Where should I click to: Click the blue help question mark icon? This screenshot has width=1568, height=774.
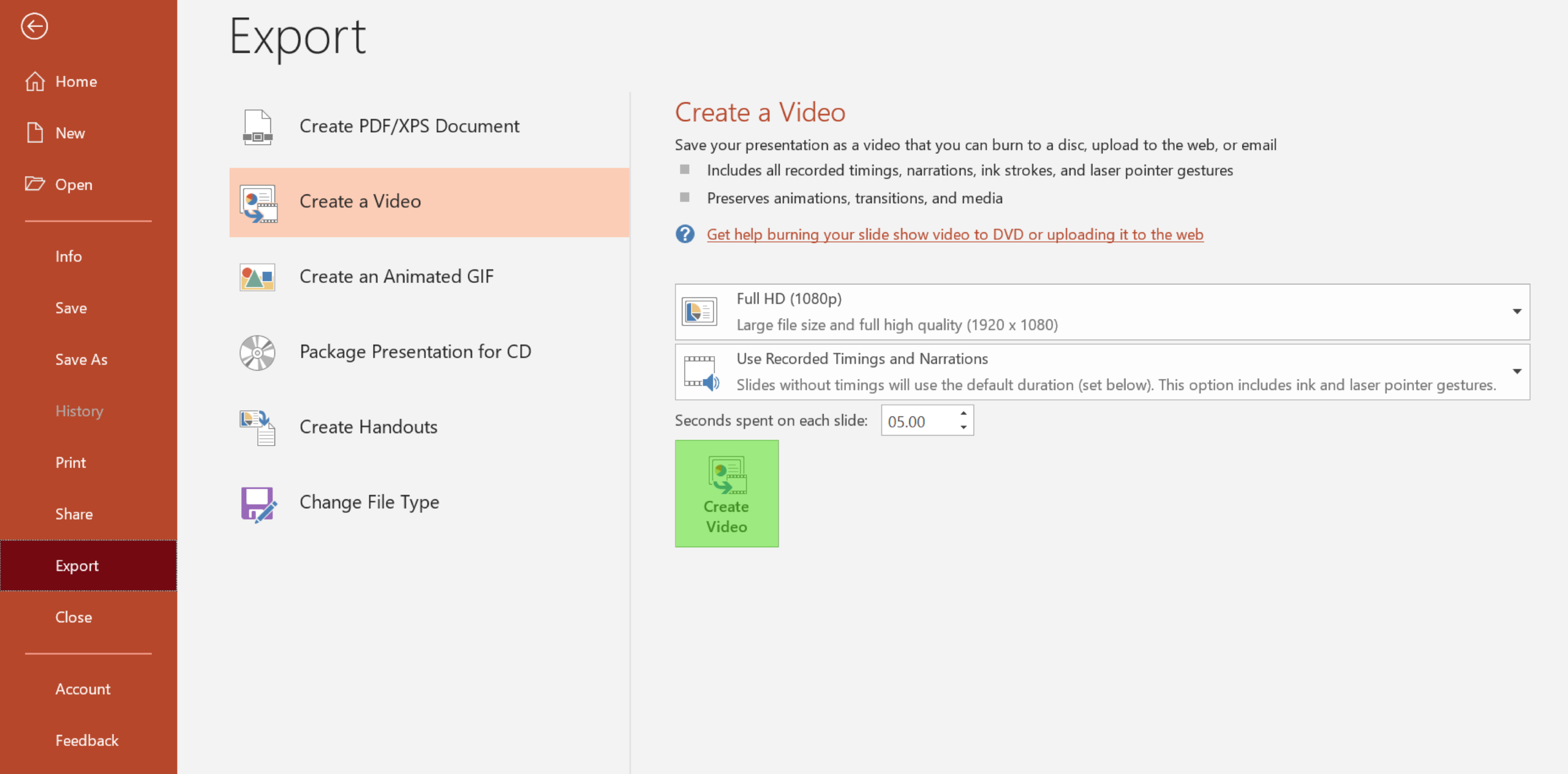coord(685,234)
